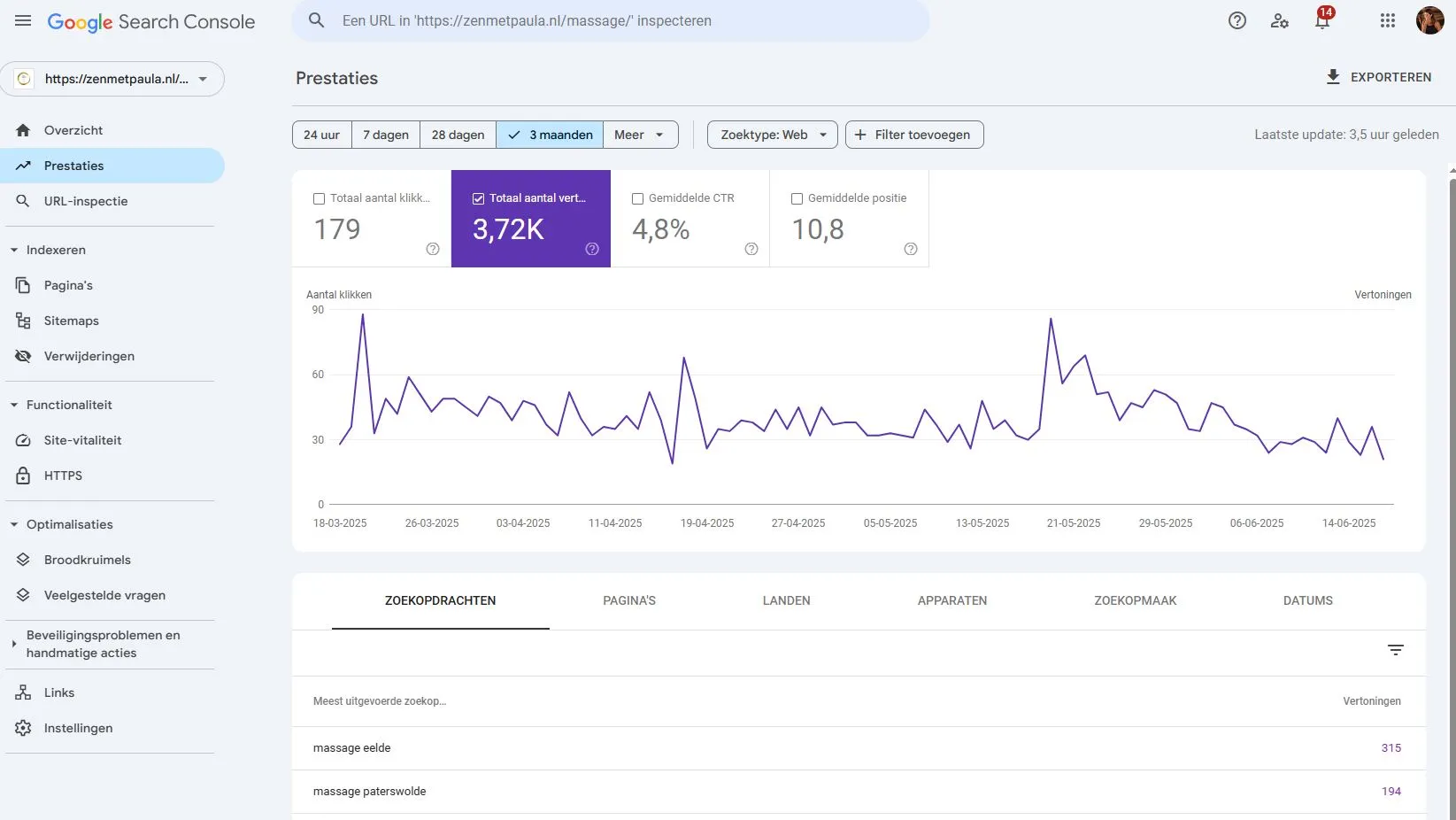Click the URL-inspectie magnifier icon
This screenshot has height=820, width=1456.
(23, 201)
